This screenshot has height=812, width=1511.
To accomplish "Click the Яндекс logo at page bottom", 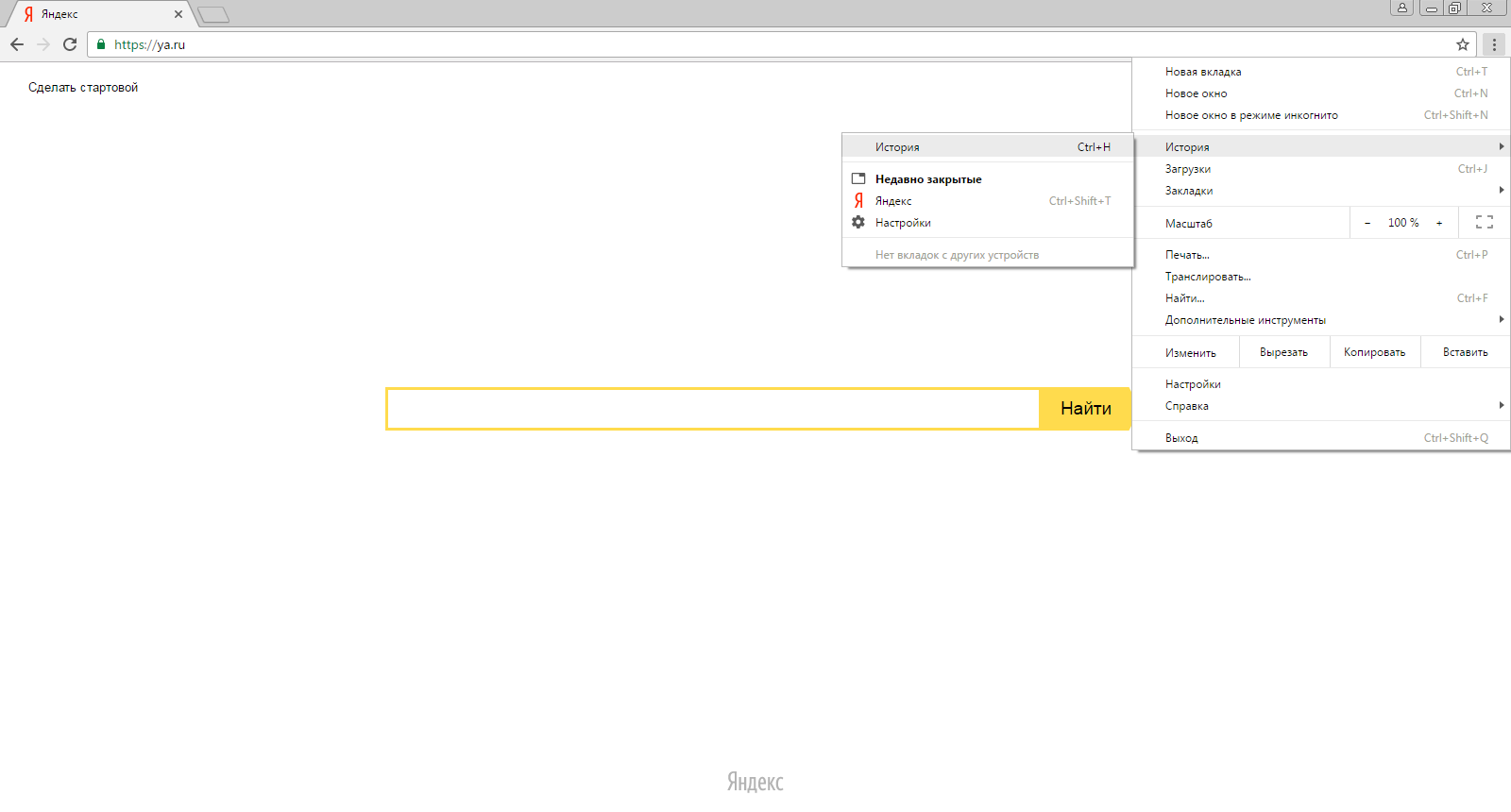I will 755,782.
